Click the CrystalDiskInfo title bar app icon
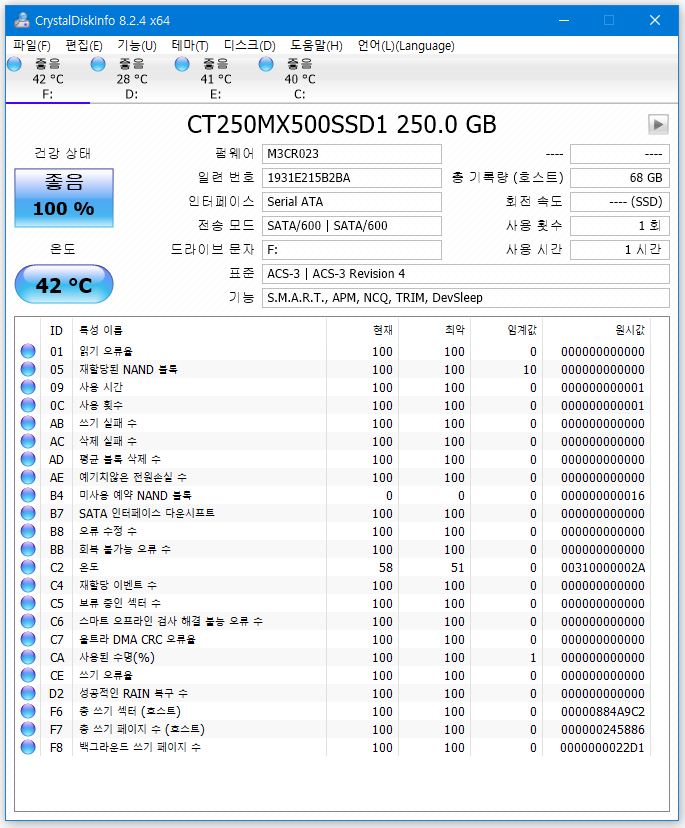The image size is (685, 828). coord(22,21)
